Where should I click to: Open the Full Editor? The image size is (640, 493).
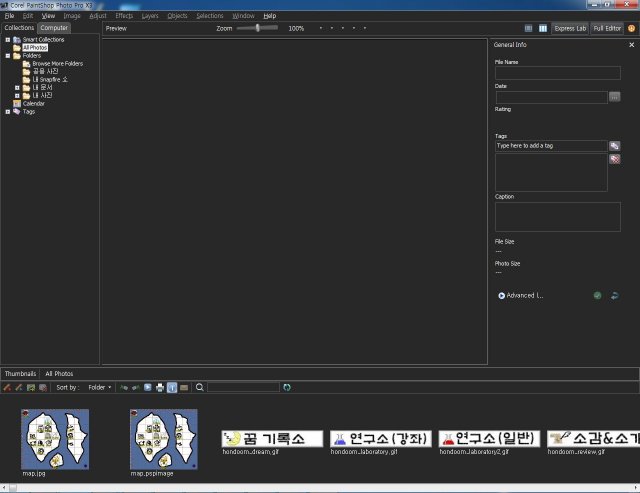(x=607, y=29)
